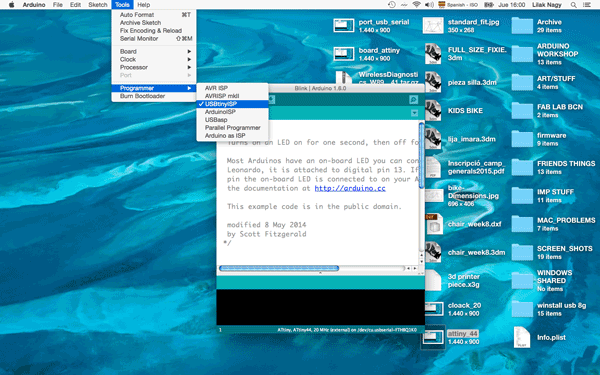Open the Sketch menu

(98, 5)
